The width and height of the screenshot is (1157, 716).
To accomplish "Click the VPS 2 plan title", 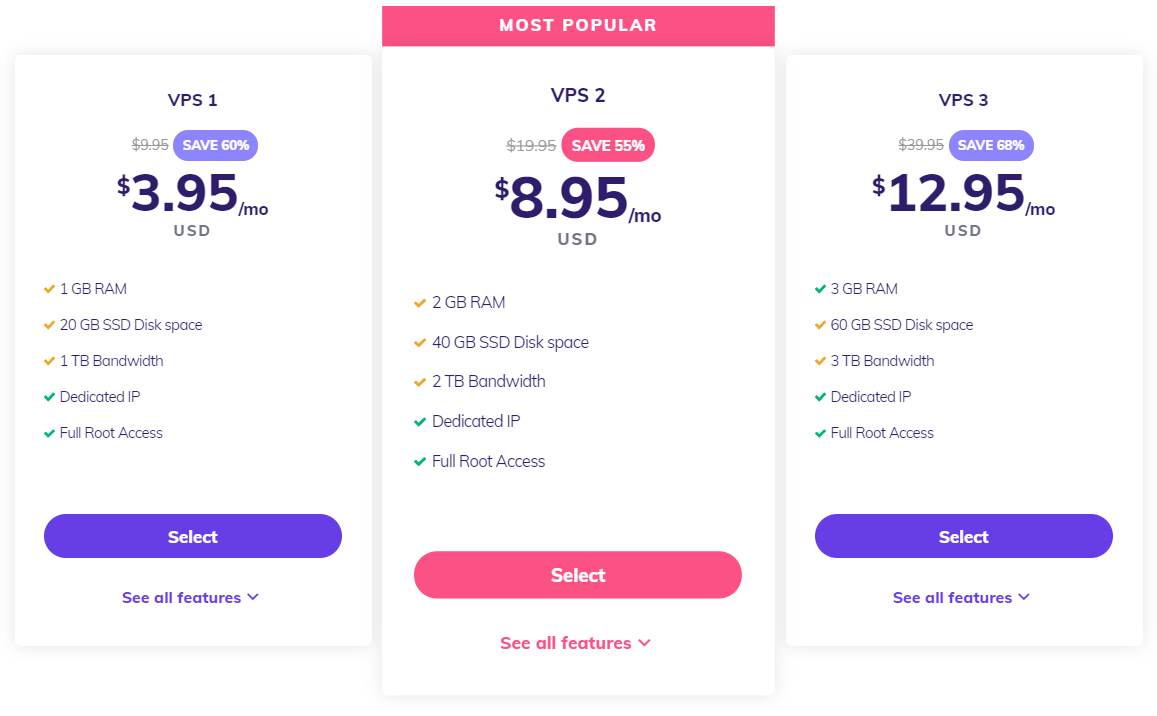I will pos(577,95).
